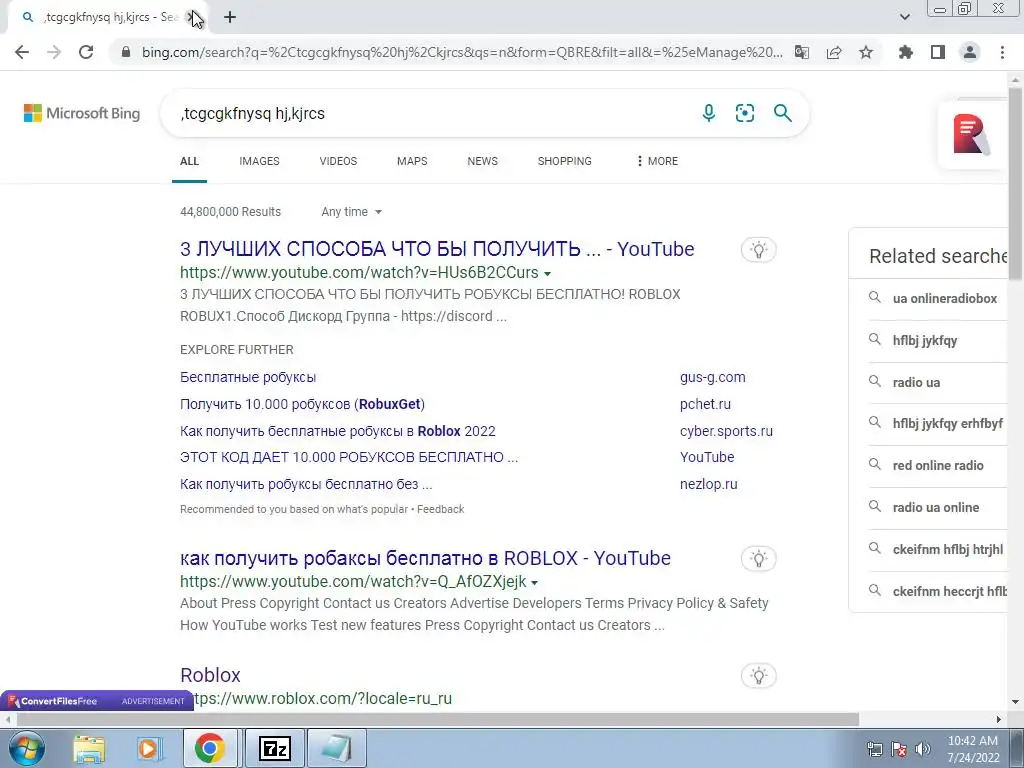Go forward with the forward arrow

[x=54, y=52]
